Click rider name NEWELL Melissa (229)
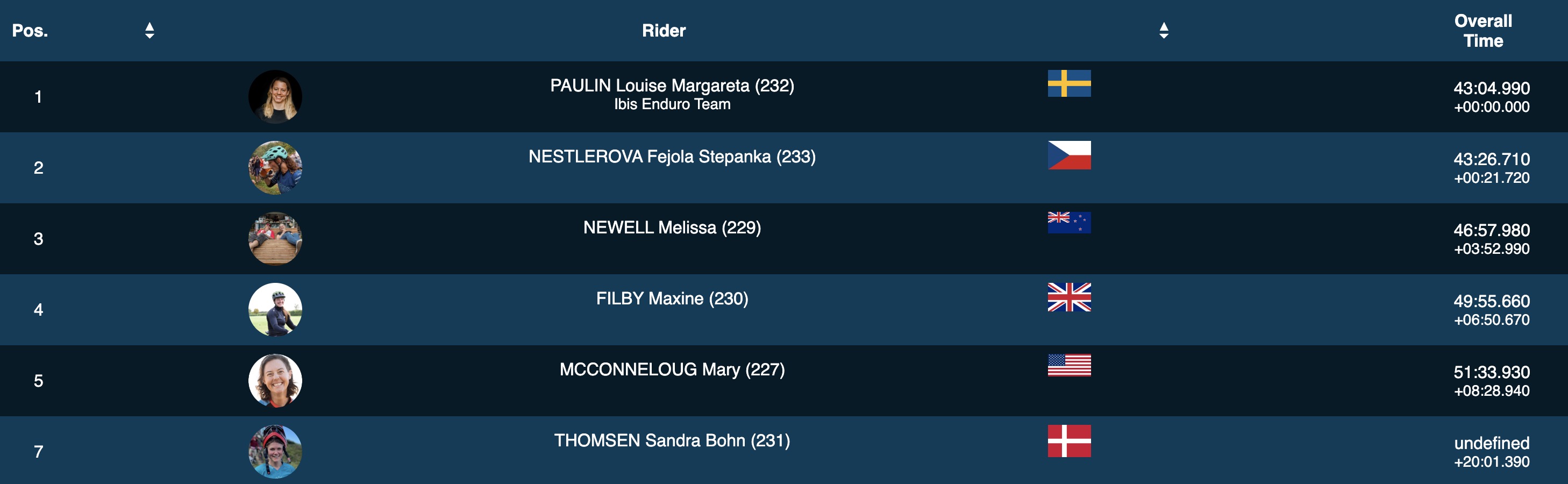Image resolution: width=1568 pixels, height=484 pixels. pos(672,227)
